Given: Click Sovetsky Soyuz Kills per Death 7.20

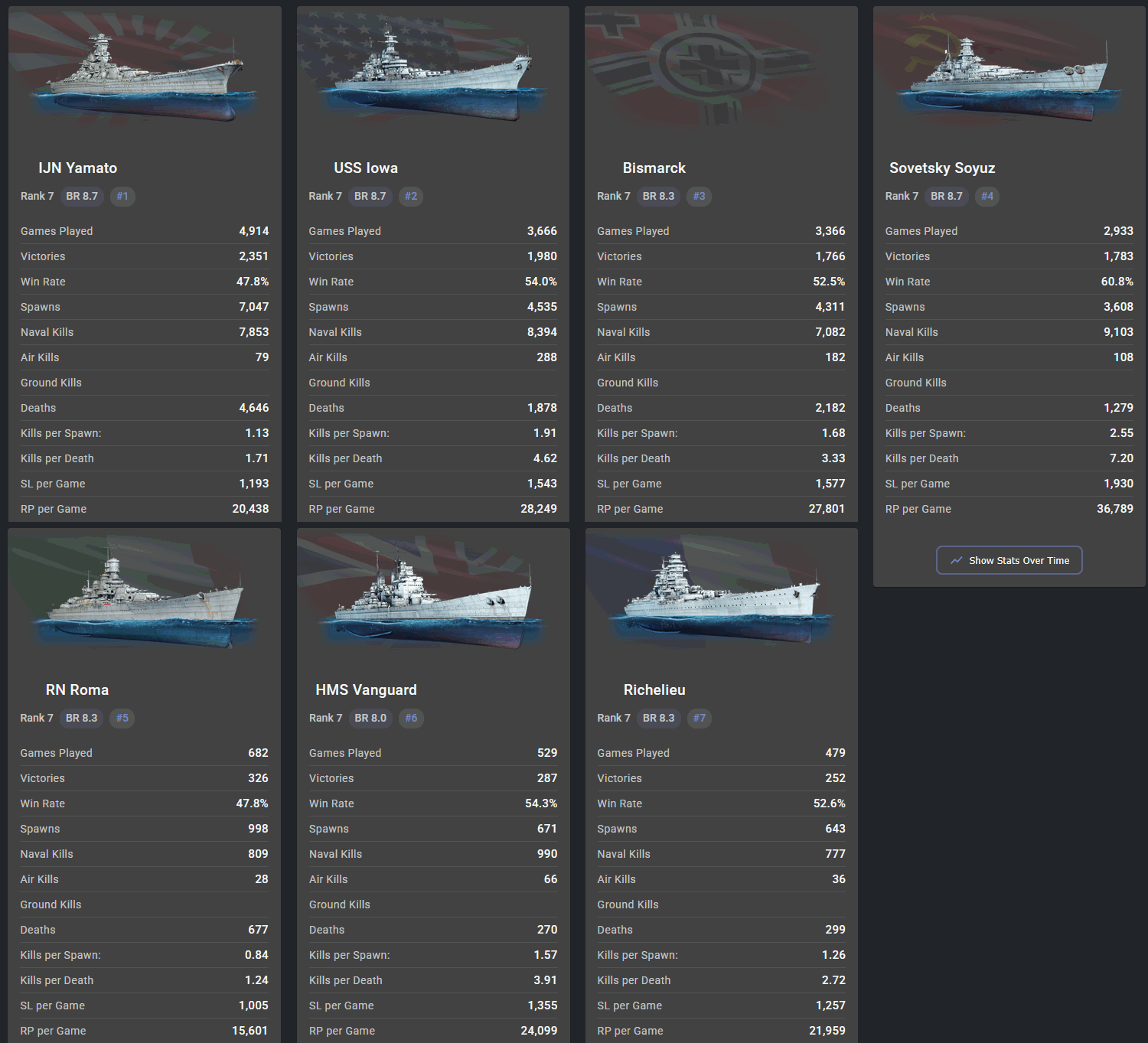Looking at the screenshot, I should tap(1121, 458).
